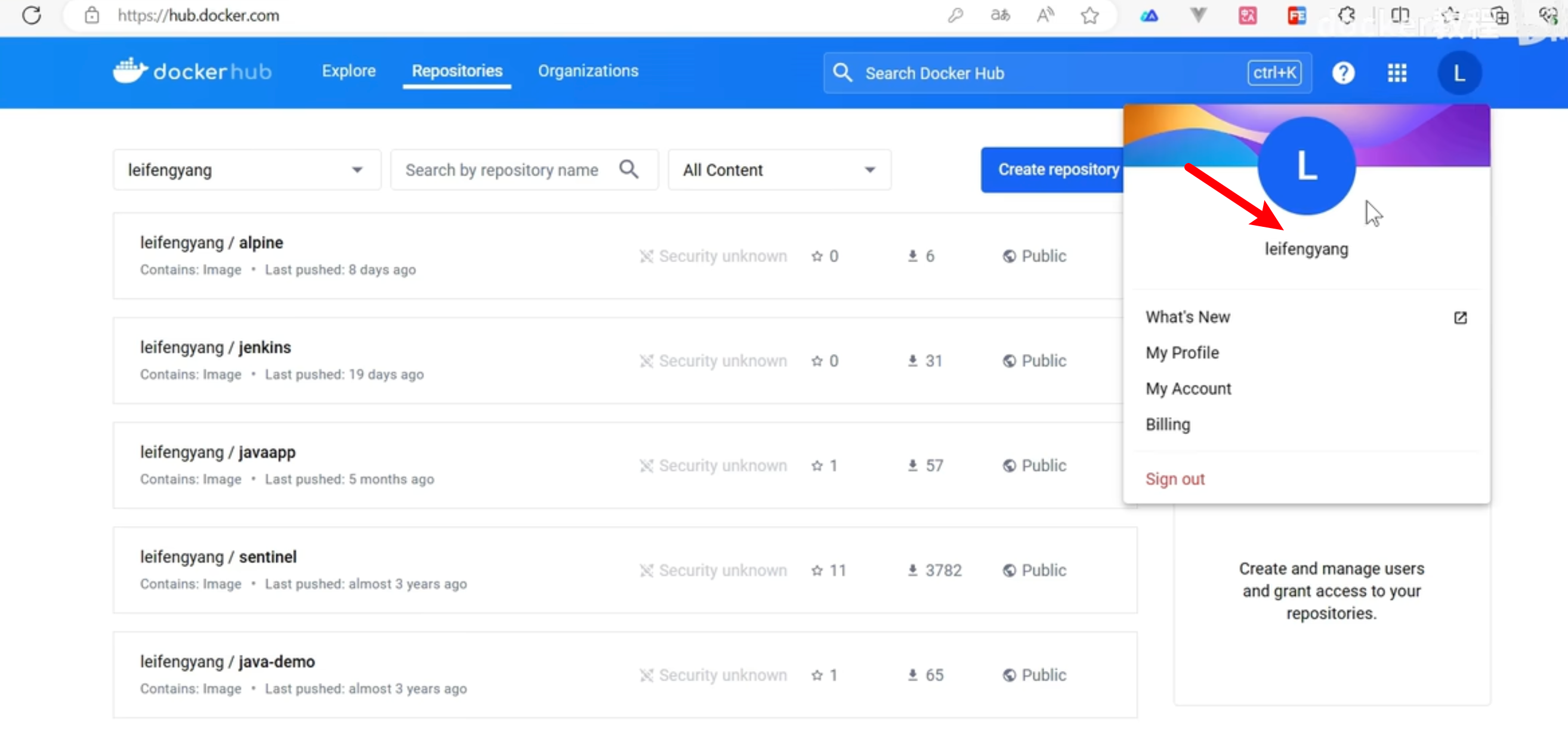Select What's New menu item
The width and height of the screenshot is (1568, 739).
point(1187,317)
